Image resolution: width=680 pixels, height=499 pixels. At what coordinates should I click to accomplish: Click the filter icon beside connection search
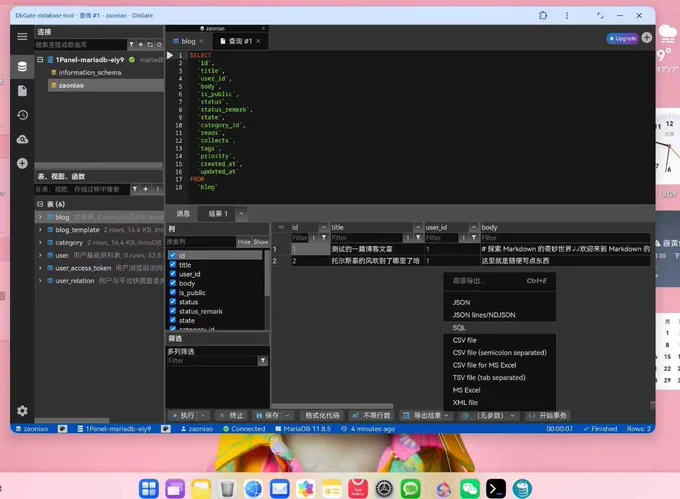[x=131, y=44]
